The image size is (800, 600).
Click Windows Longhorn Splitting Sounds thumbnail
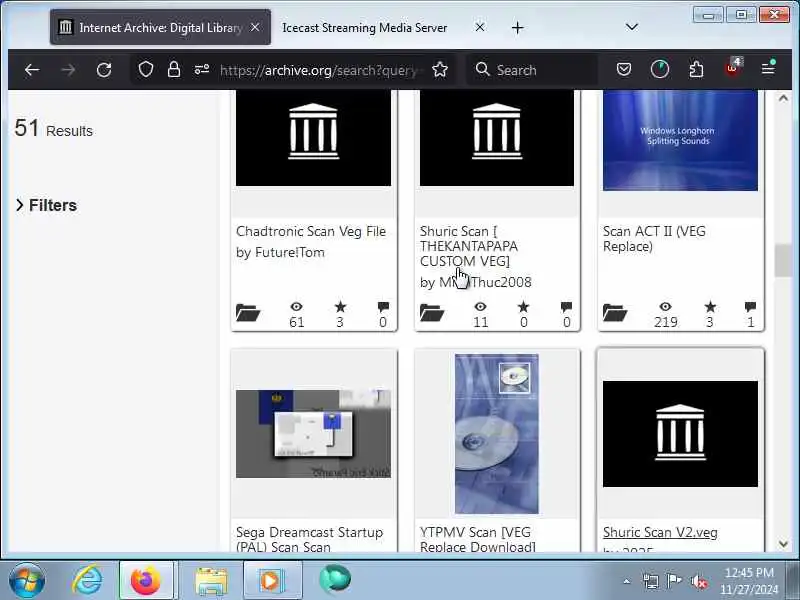[680, 140]
